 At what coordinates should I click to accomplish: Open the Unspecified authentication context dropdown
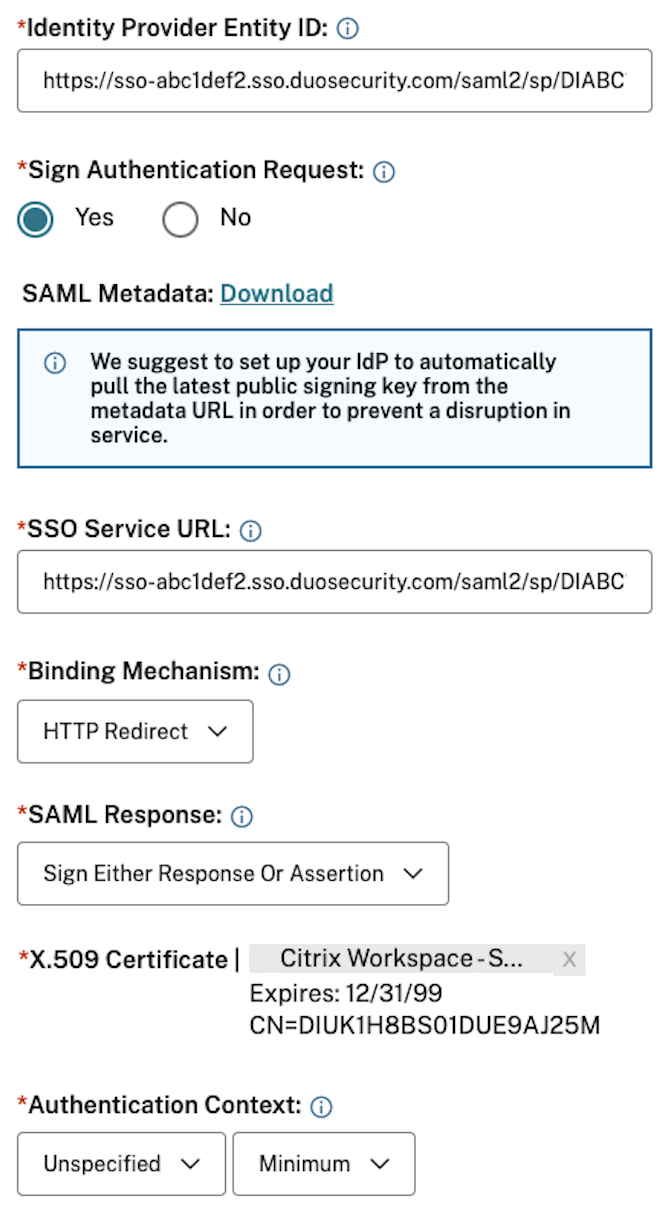pos(120,1163)
